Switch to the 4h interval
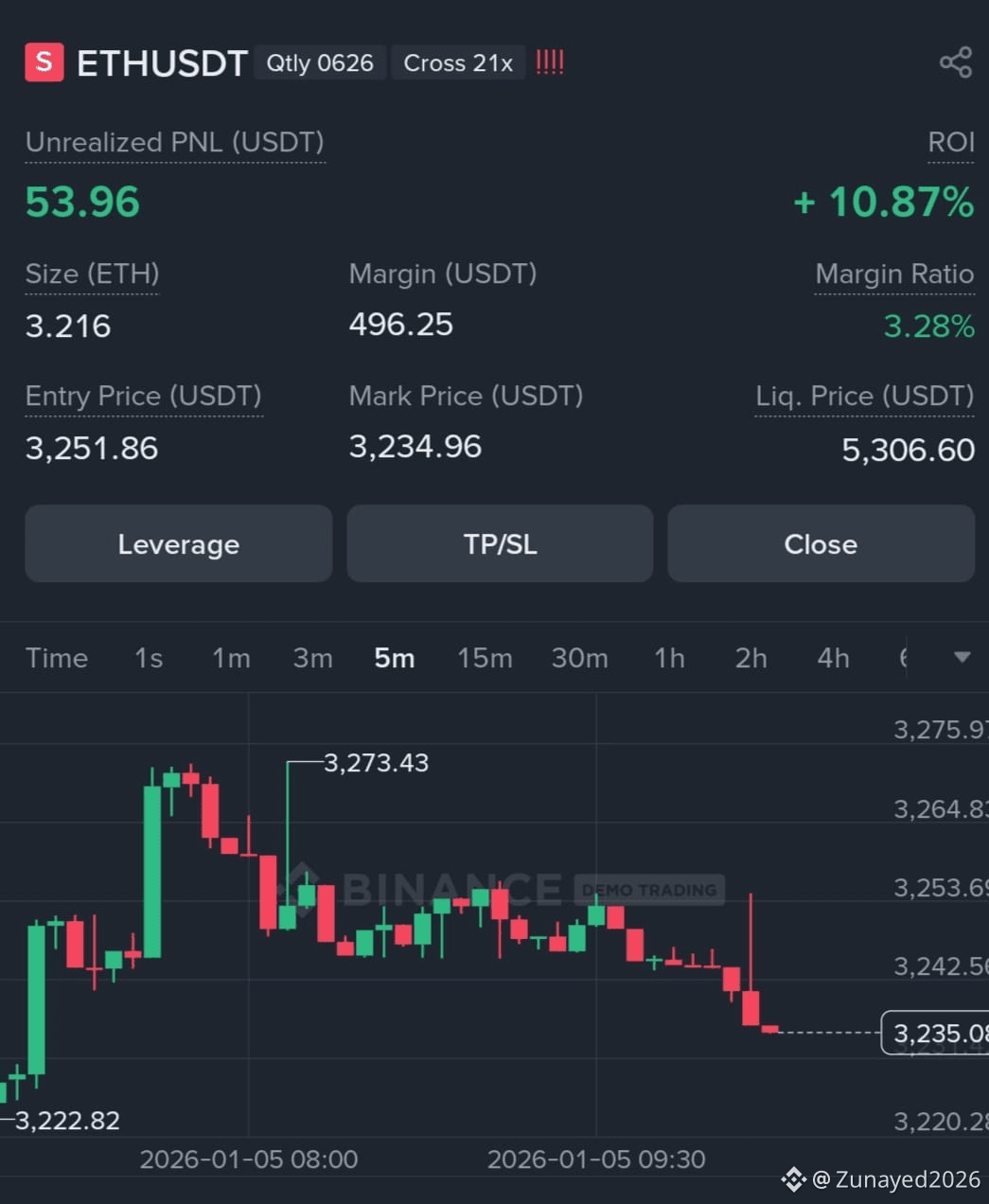Viewport: 989px width, 1204px height. (x=833, y=658)
